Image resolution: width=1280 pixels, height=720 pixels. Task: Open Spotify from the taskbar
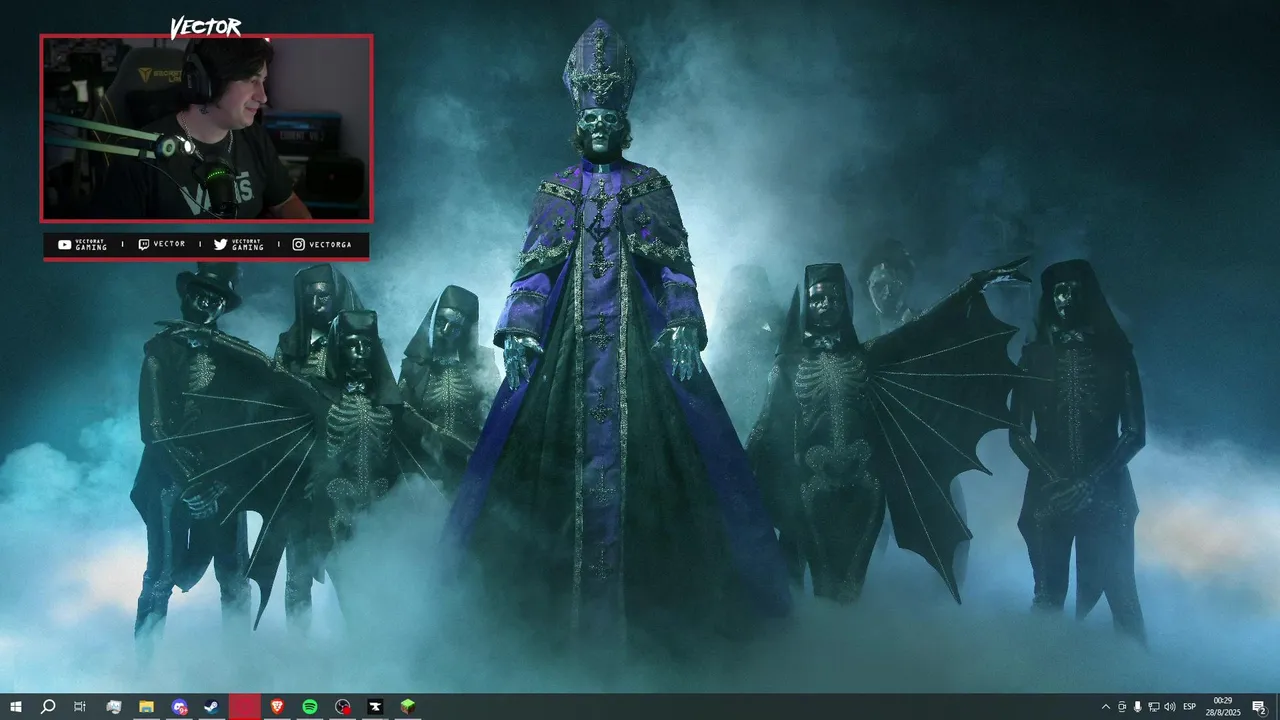click(310, 707)
